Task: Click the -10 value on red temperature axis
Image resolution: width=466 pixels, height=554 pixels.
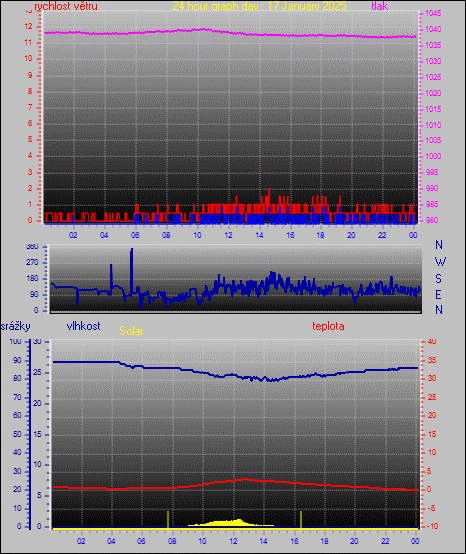Action: [x=432, y=526]
